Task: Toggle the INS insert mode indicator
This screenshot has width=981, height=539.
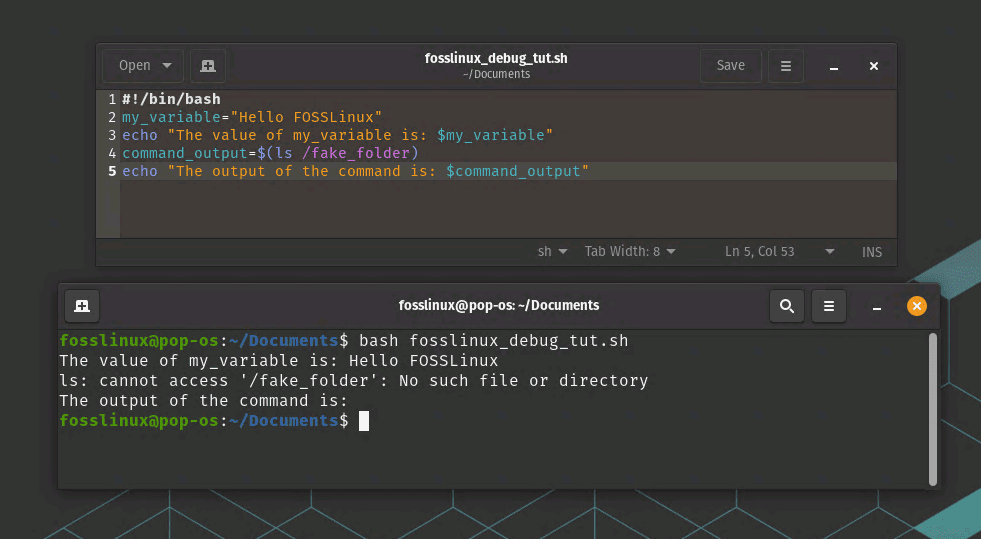Action: (x=872, y=252)
